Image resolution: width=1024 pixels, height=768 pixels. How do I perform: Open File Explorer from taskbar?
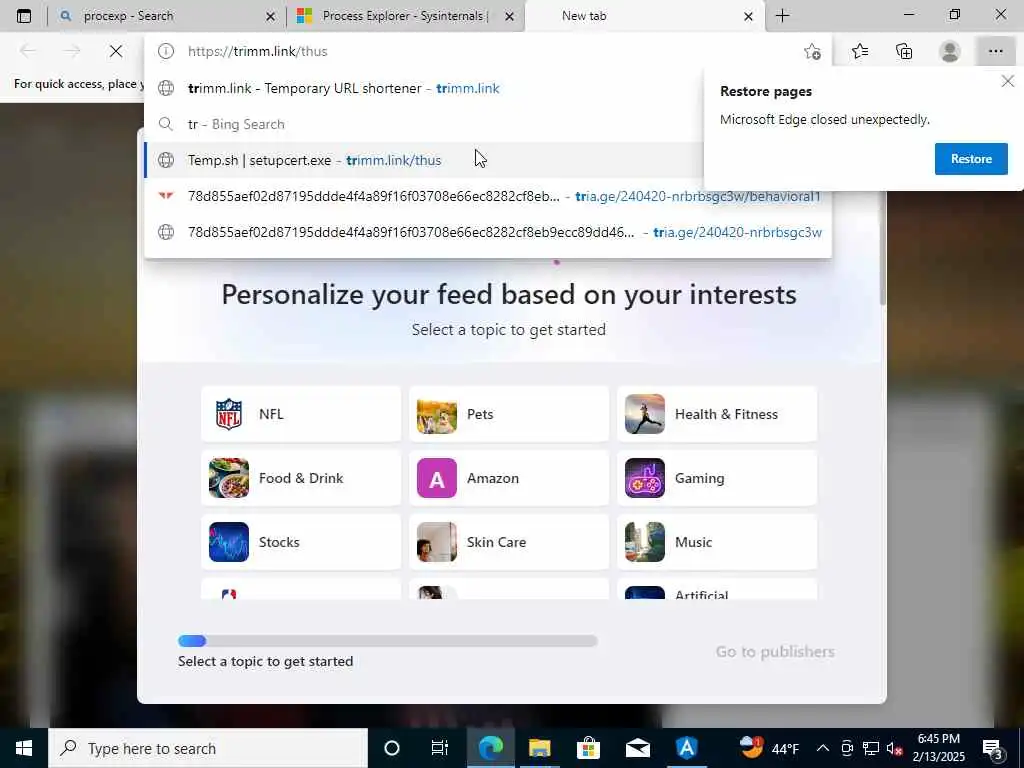tap(539, 748)
